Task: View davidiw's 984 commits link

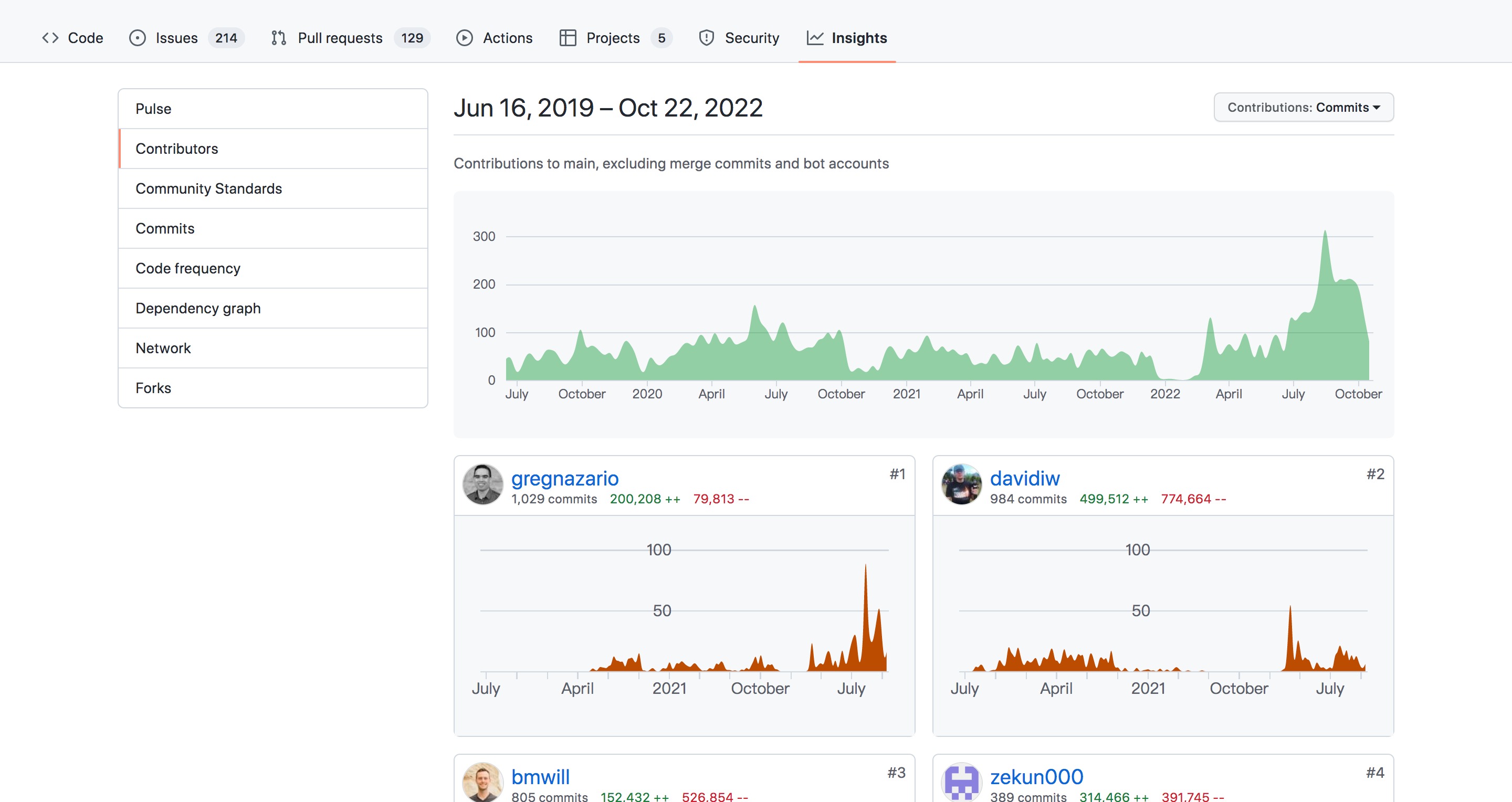Action: (1028, 499)
